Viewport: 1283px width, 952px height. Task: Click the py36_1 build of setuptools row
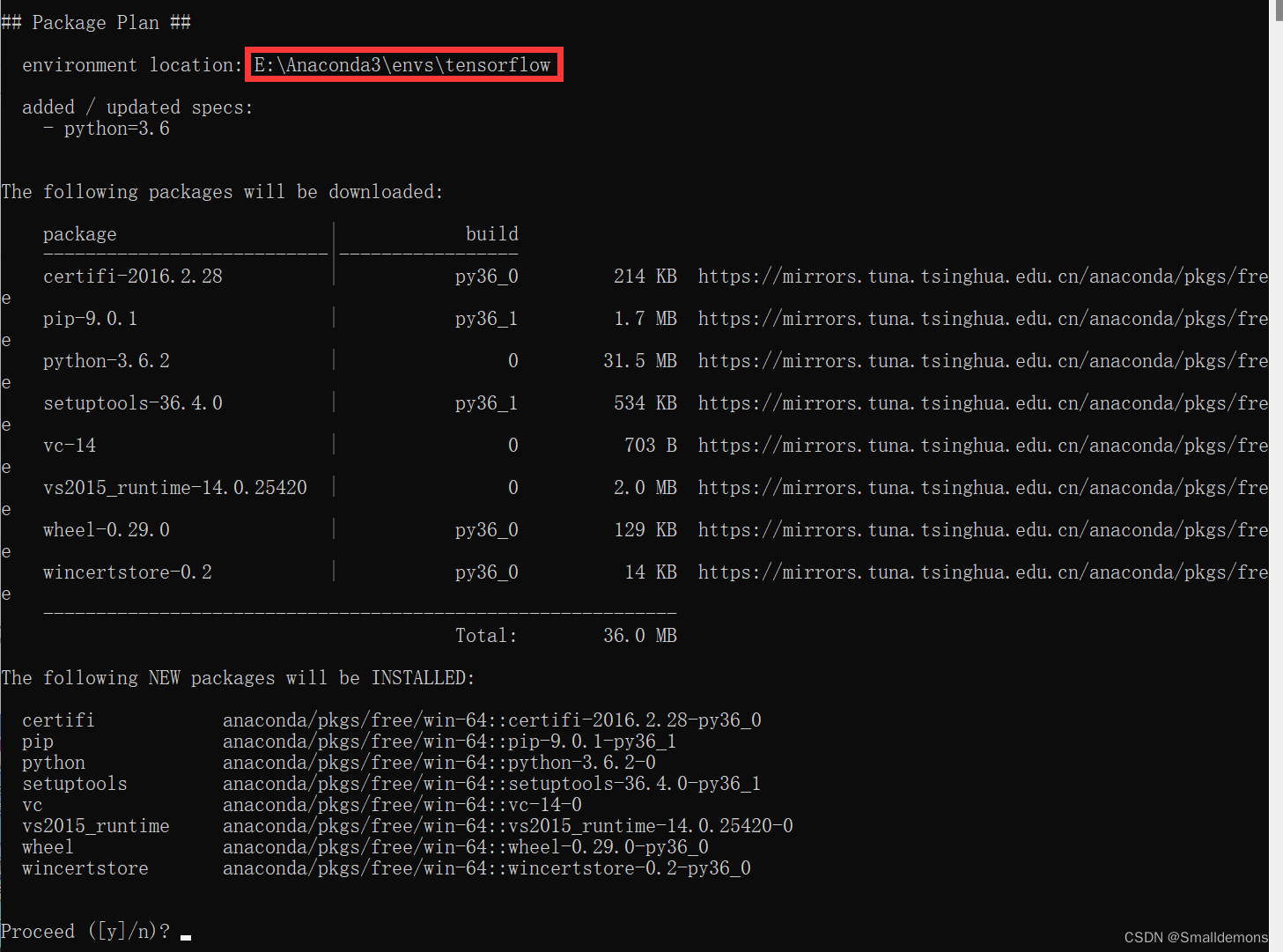click(487, 403)
